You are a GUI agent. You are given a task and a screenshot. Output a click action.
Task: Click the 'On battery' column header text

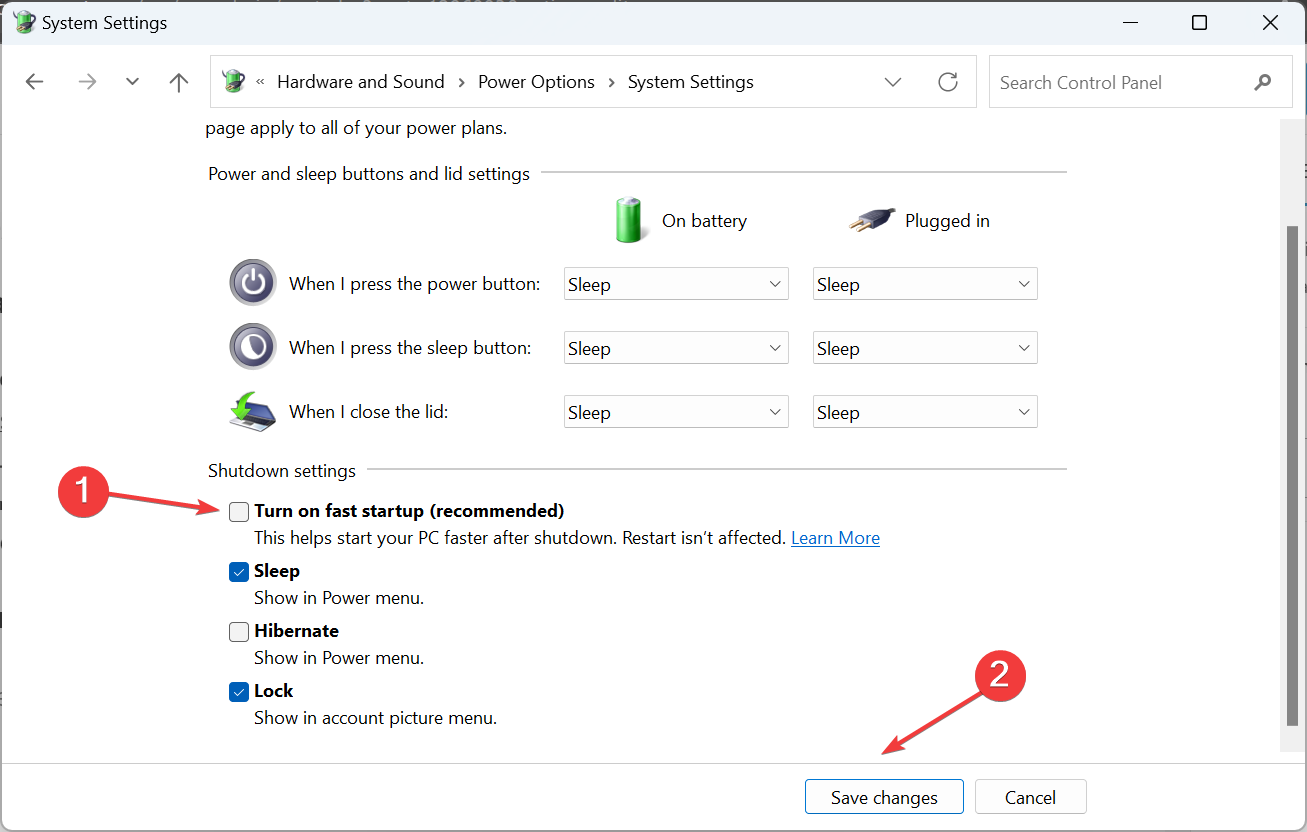[x=704, y=221]
